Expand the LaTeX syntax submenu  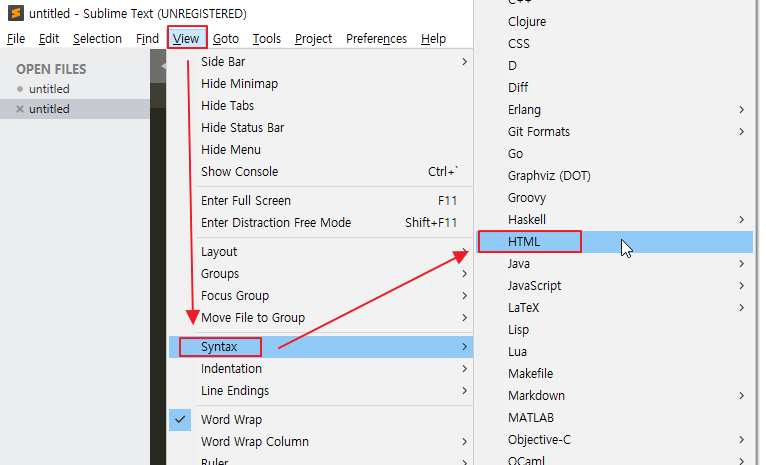(615, 307)
